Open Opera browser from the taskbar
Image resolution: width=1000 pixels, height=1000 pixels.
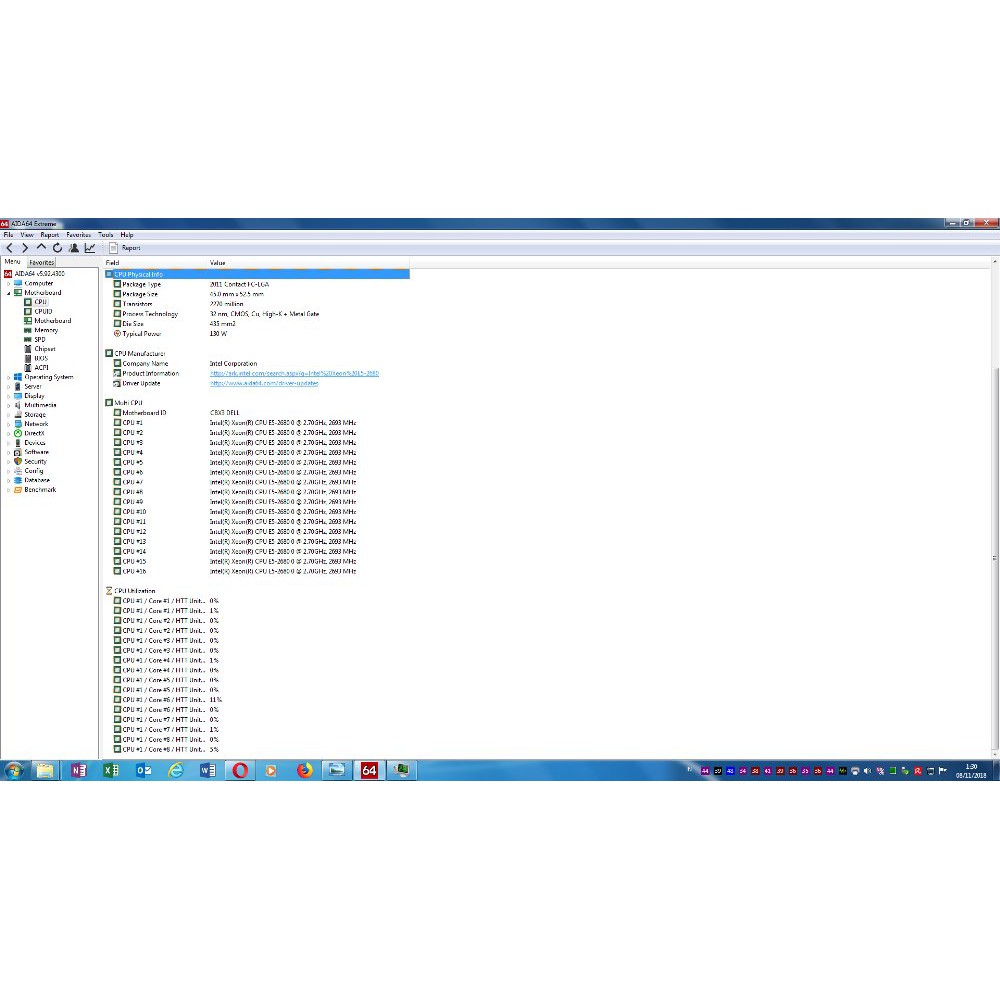tap(240, 770)
